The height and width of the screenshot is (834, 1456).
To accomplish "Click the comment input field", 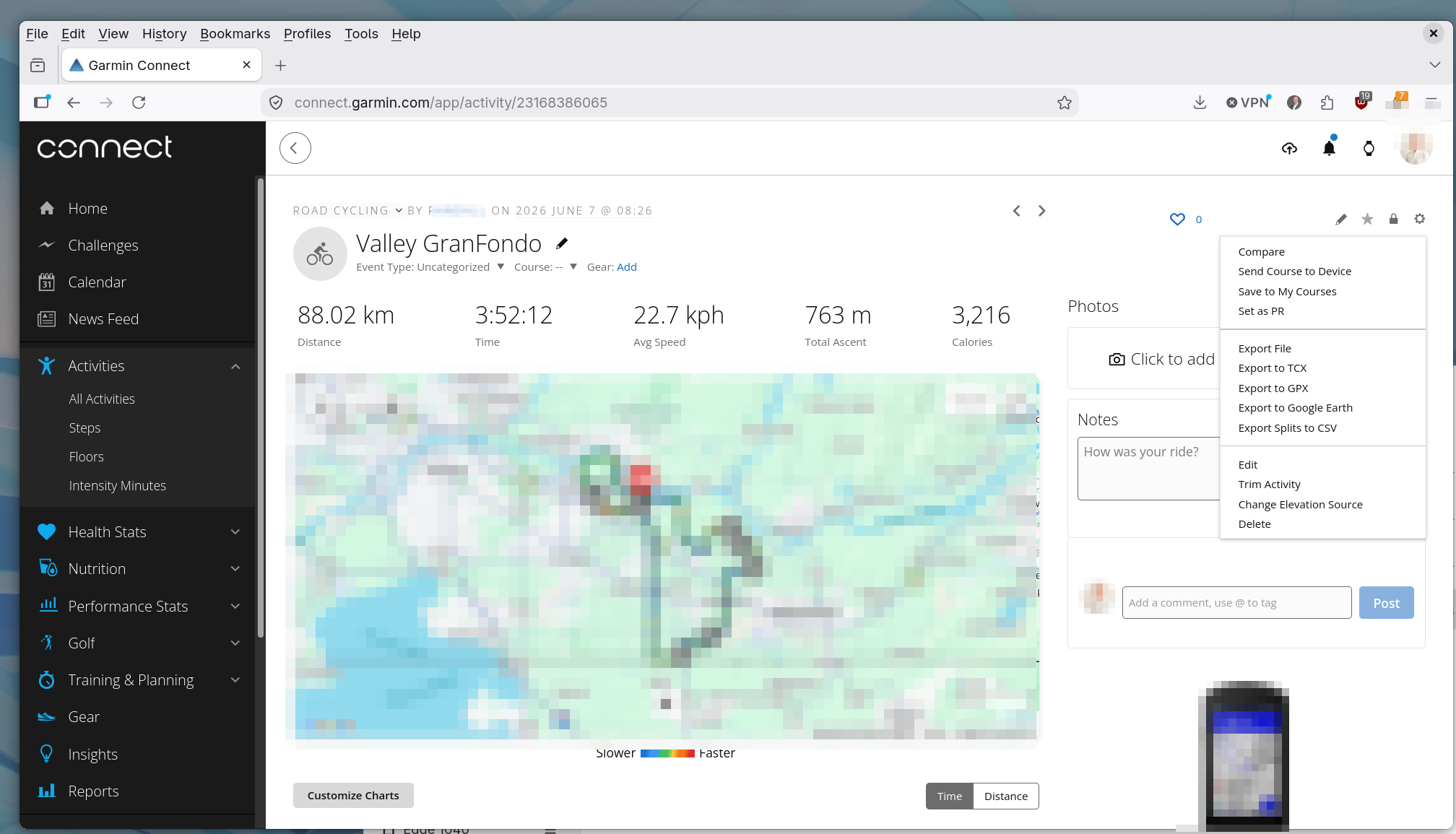I will pyautogui.click(x=1236, y=603).
